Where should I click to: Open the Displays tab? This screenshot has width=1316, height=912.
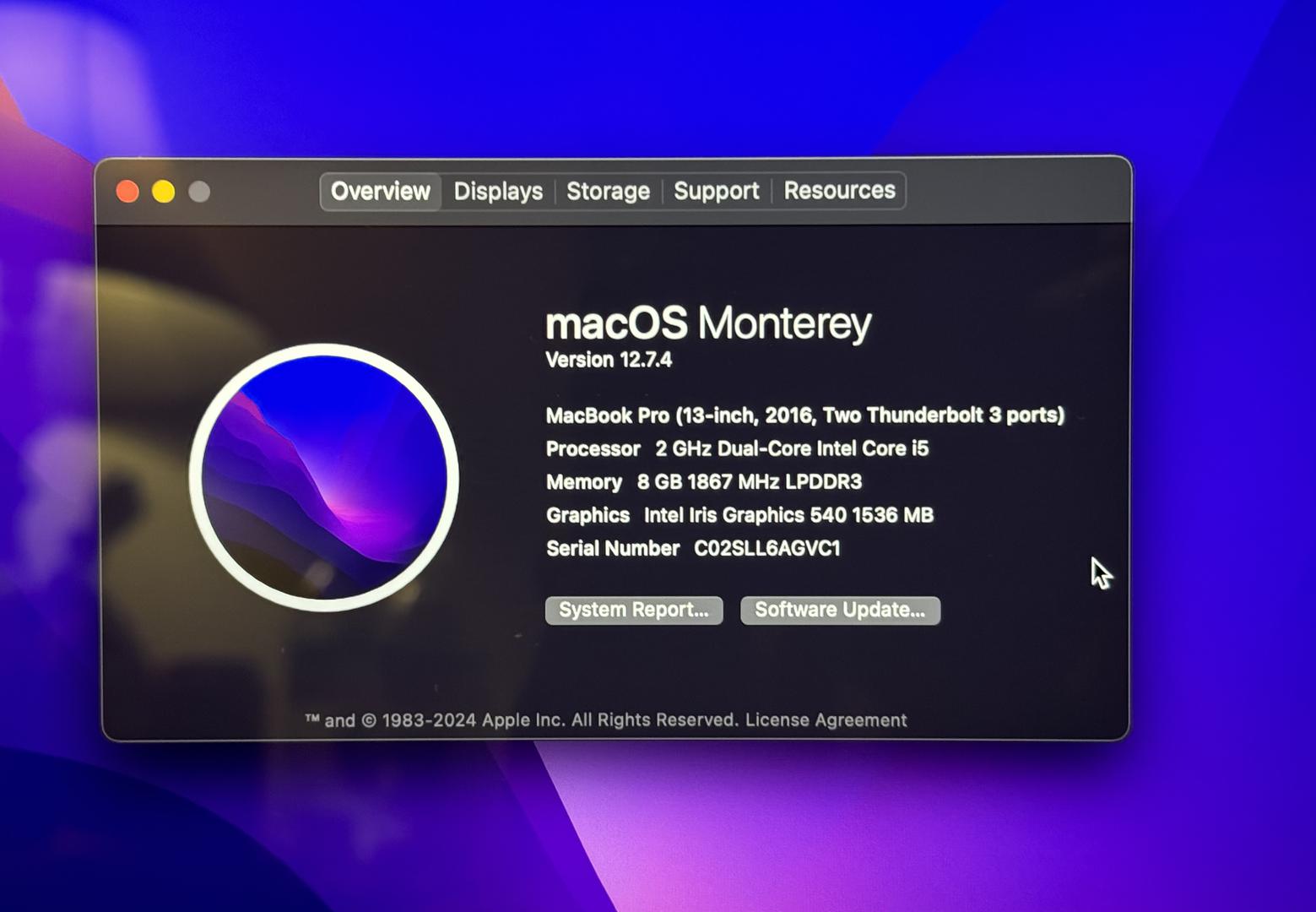[498, 192]
